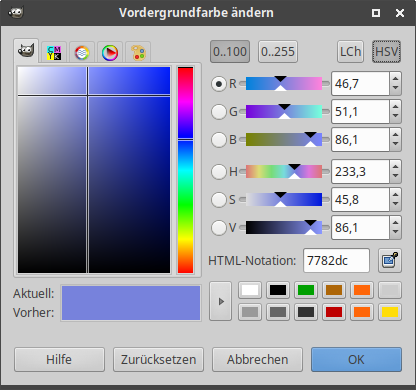Decrease the V value with down arrow
This screenshot has width=416, height=390.
coord(395,233)
